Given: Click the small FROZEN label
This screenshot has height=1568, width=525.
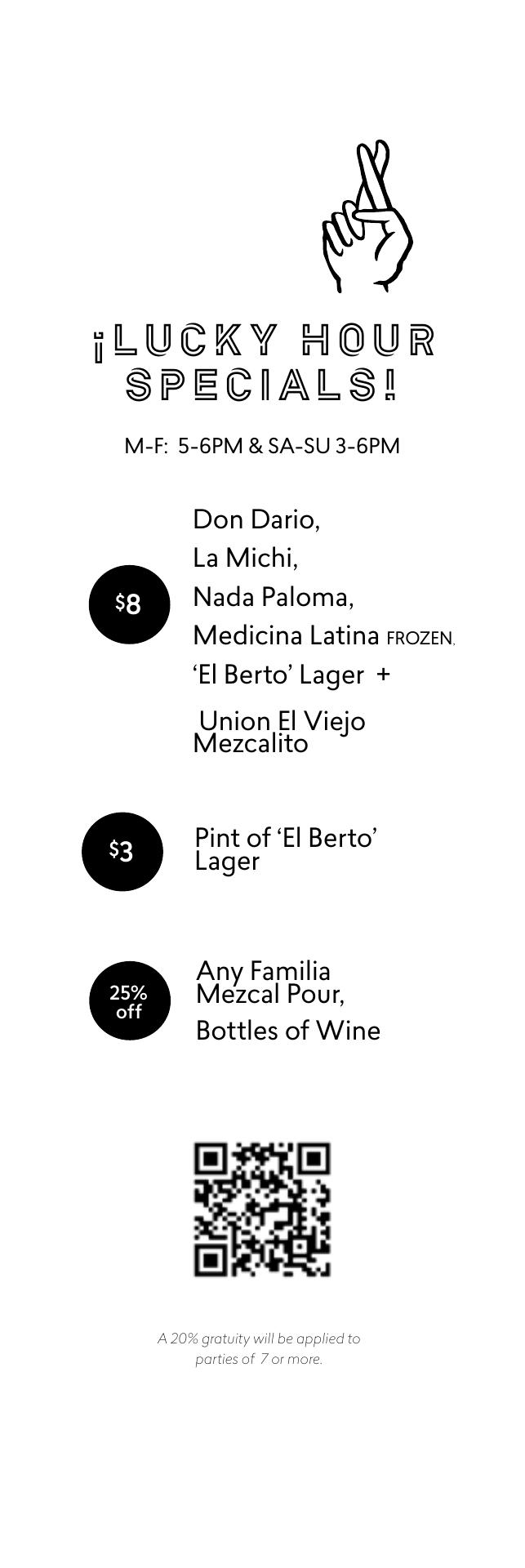Looking at the screenshot, I should [420, 639].
